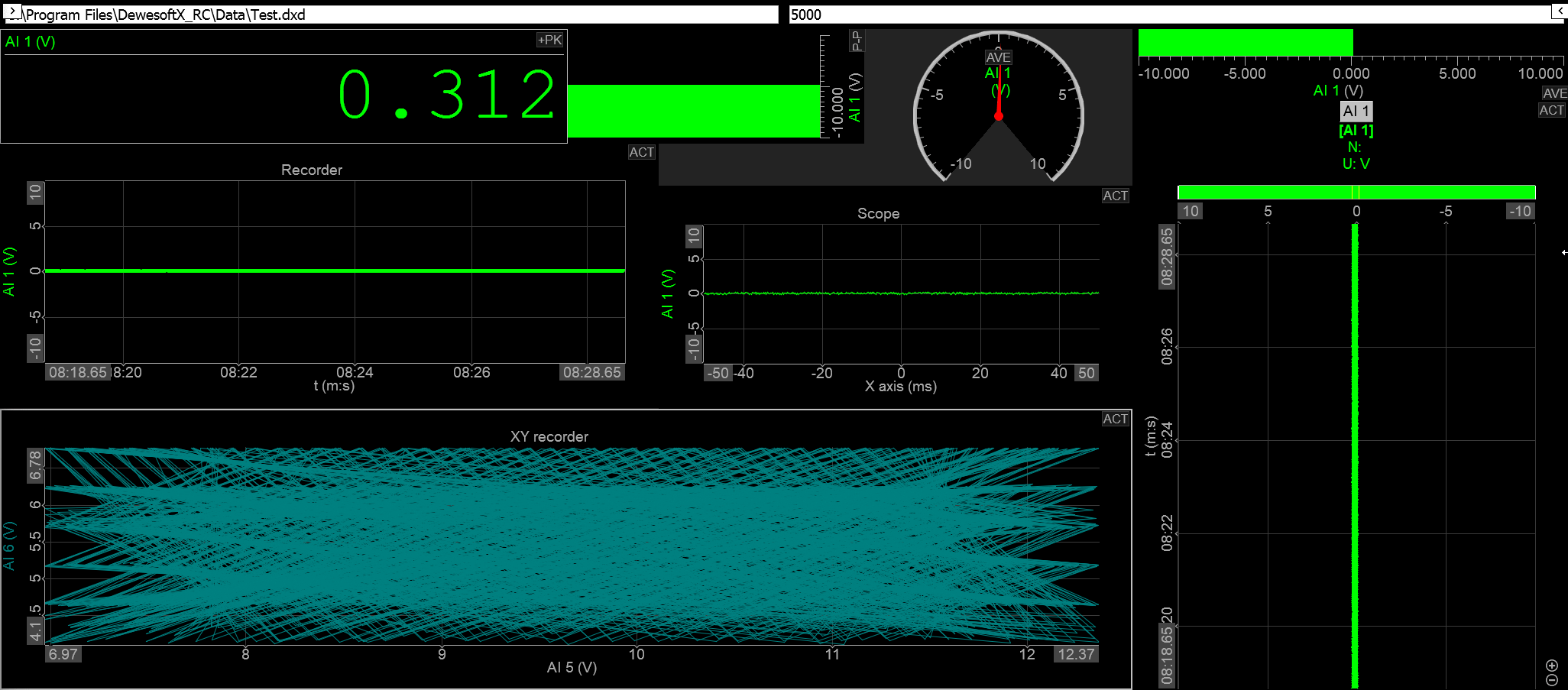Click the arrow icon at top-right of the 5000 field
The width and height of the screenshot is (1568, 690).
coord(1560,11)
